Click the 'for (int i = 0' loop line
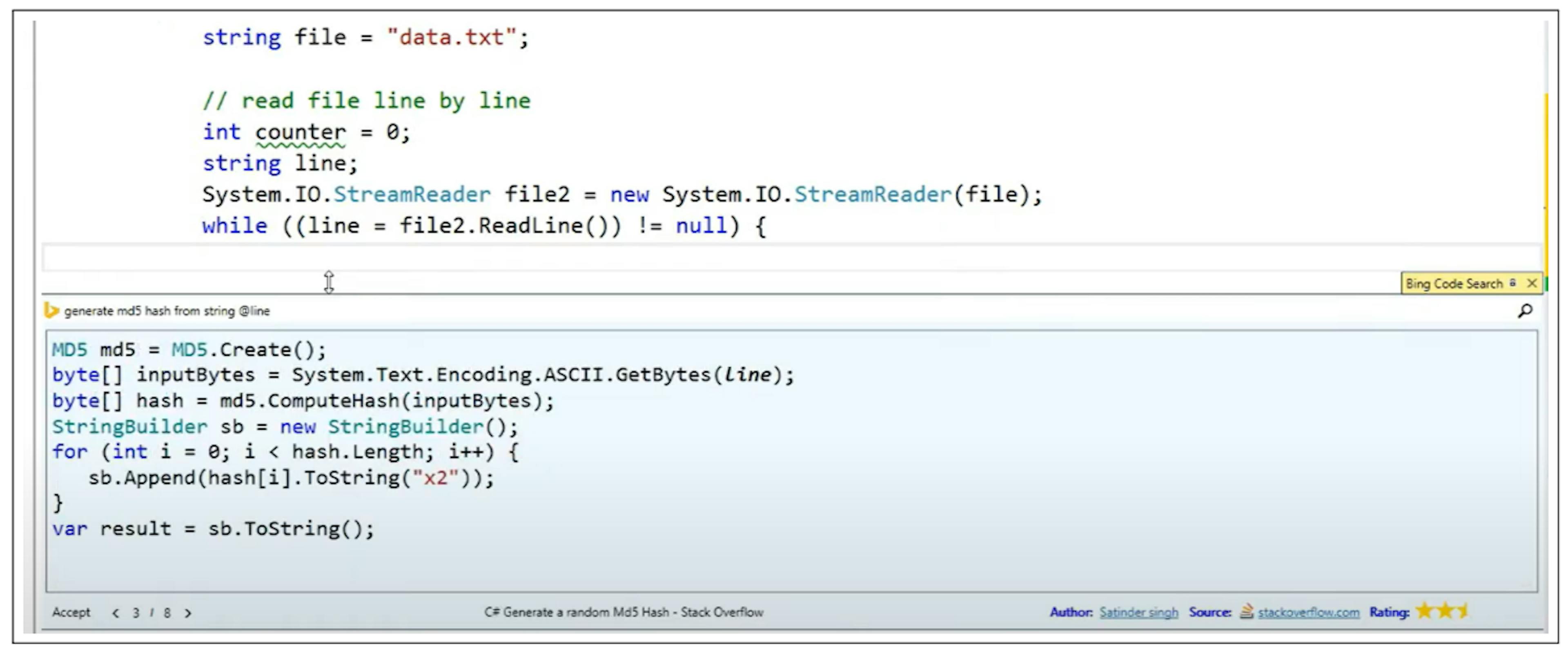Screen dimensions: 1568x657 (285, 452)
